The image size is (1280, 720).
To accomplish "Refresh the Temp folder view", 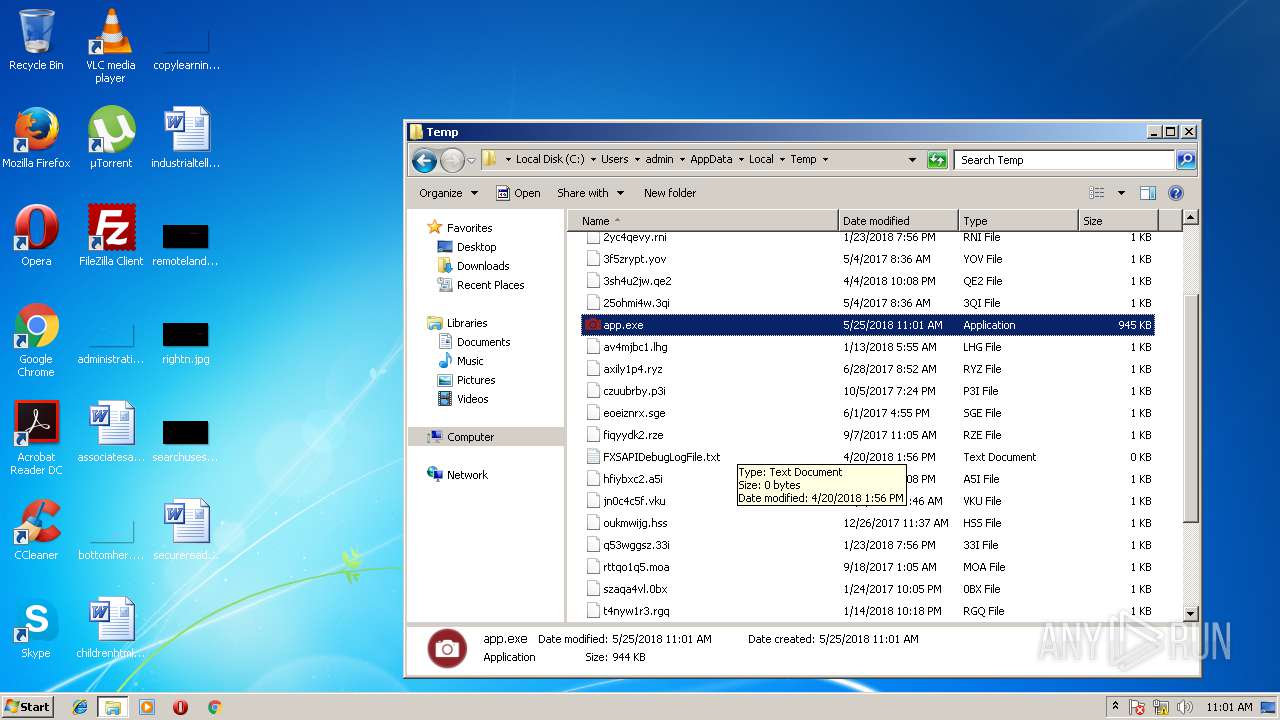I will [x=937, y=160].
